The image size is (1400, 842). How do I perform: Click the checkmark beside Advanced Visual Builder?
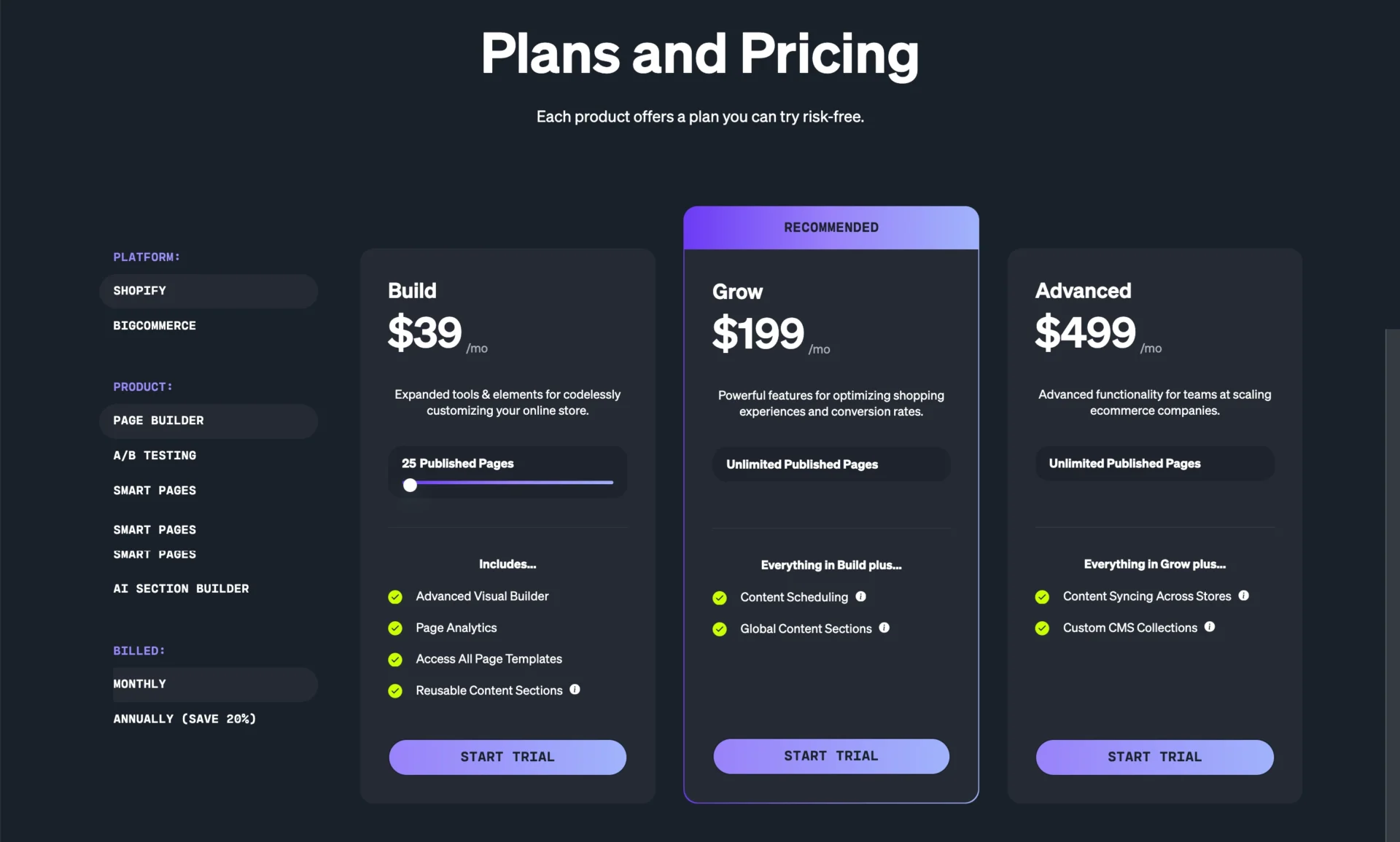[x=395, y=596]
